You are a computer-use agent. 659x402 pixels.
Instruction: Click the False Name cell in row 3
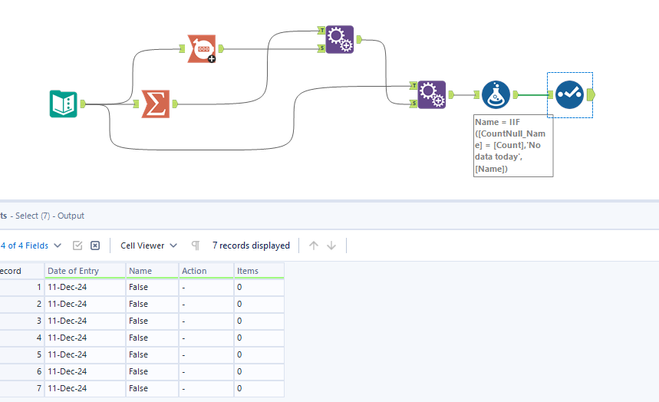(152, 321)
